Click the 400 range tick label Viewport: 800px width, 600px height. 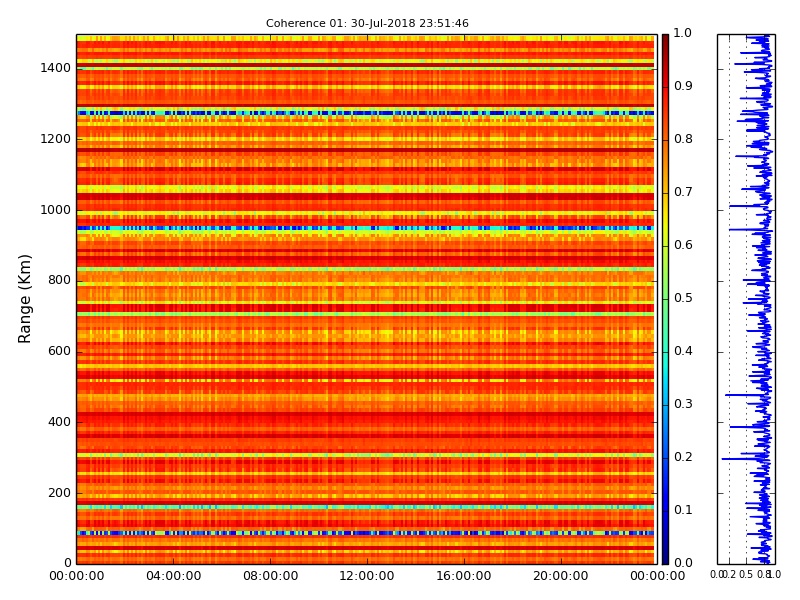point(59,422)
